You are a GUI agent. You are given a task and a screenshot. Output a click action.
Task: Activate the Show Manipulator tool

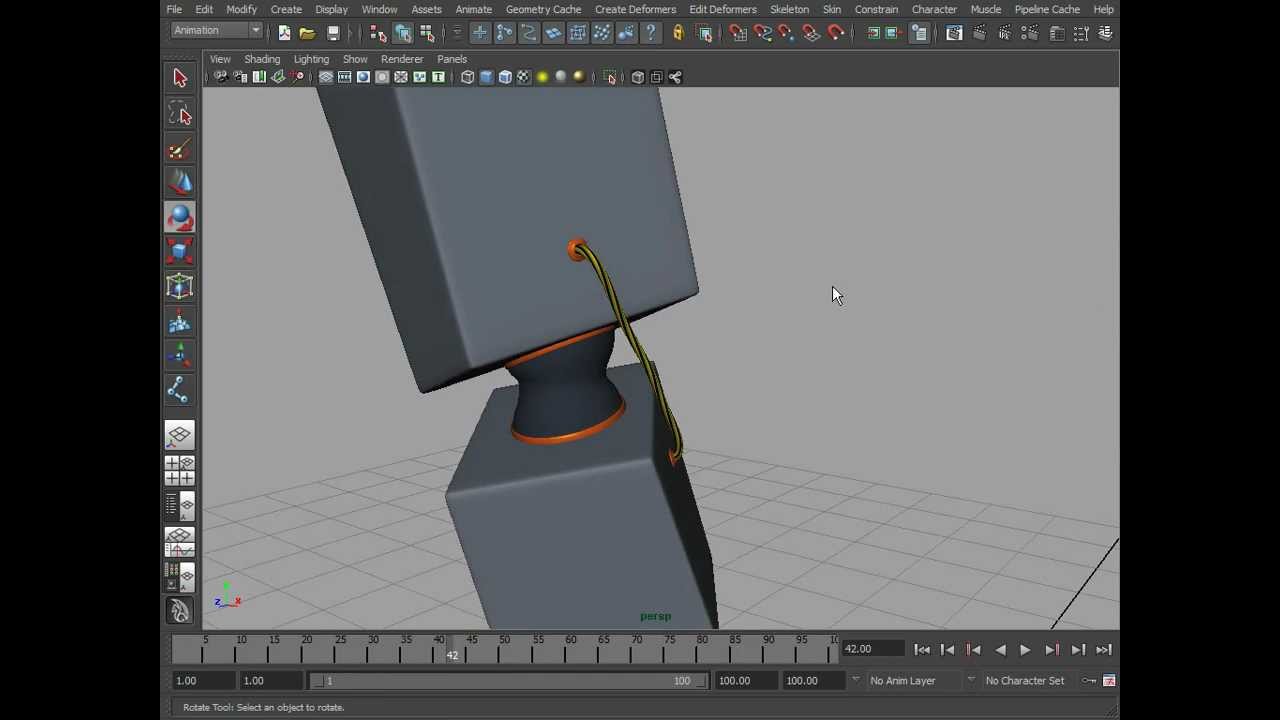point(180,356)
